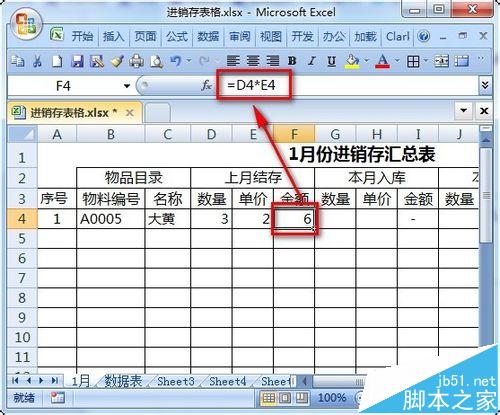
Task: Select the 1月 sheet tab
Action: [x=81, y=381]
